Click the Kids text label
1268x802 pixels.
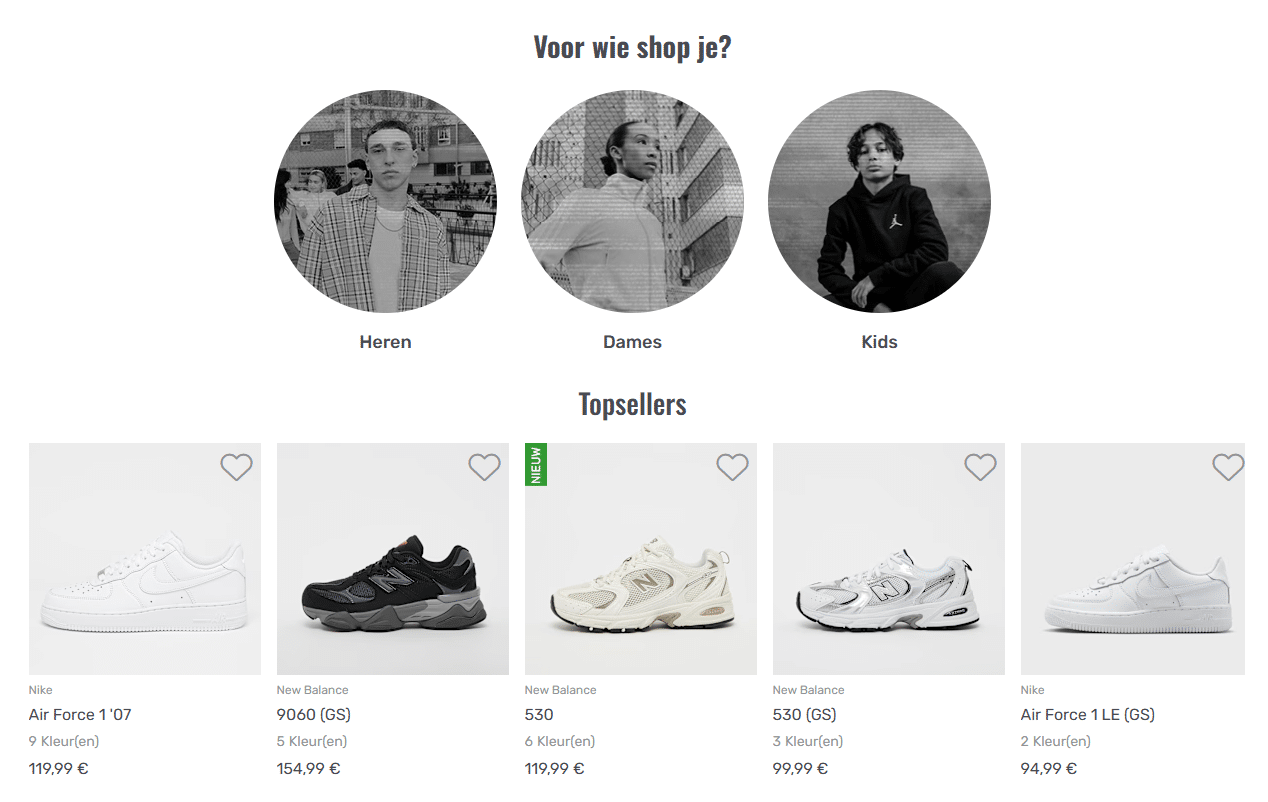point(879,342)
